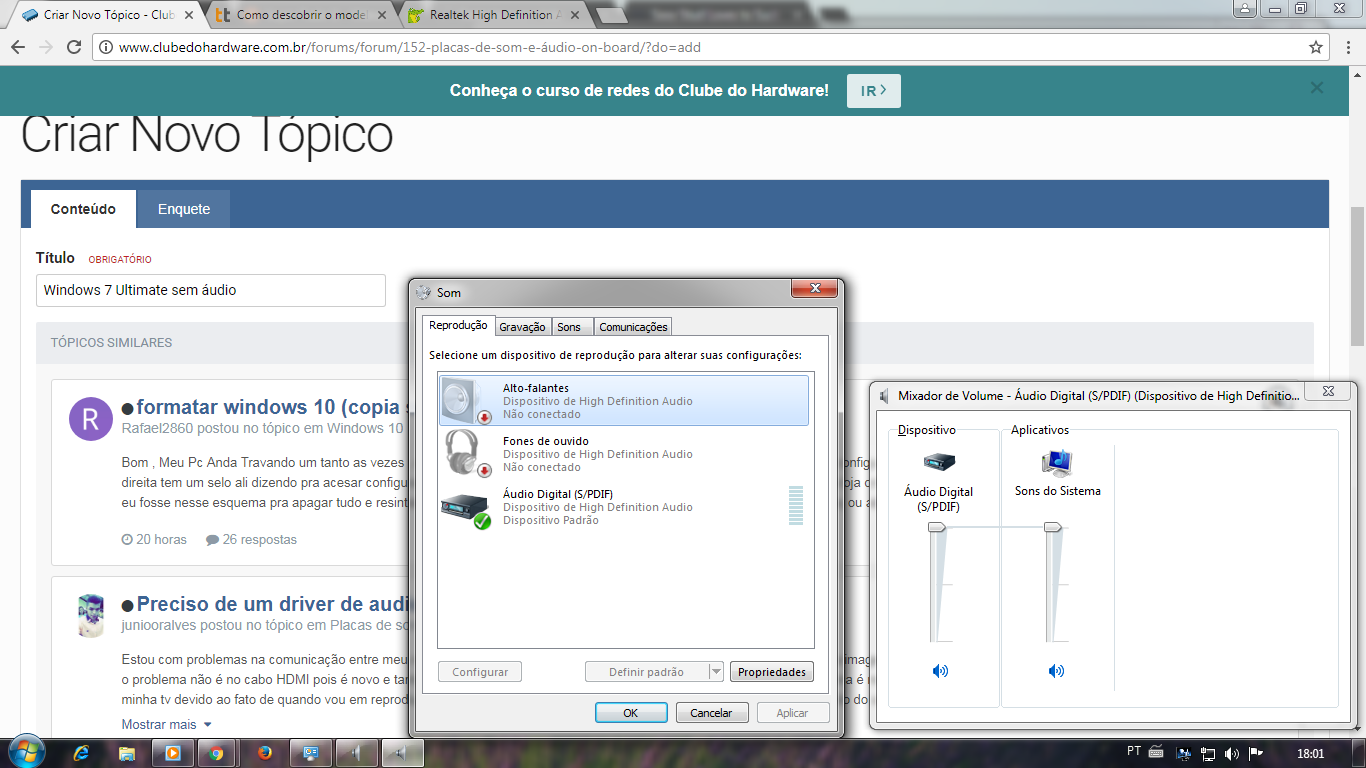The width and height of the screenshot is (1366, 768).
Task: Open Windows Explorer from the taskbar
Action: (x=127, y=753)
